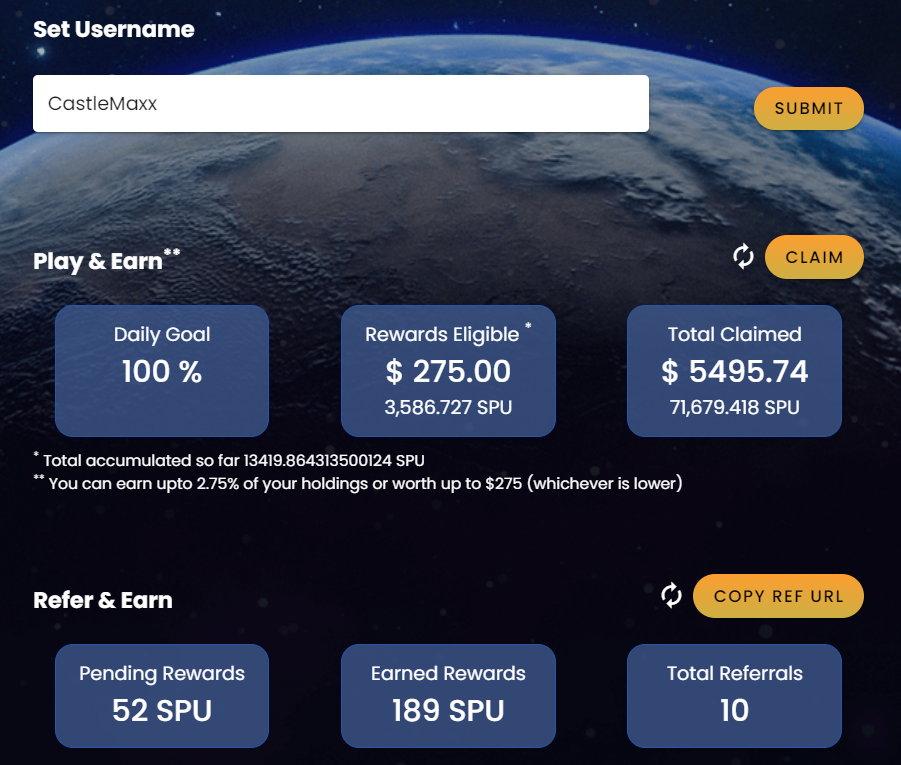Click the refresh icon beside the Claim button

click(x=743, y=256)
